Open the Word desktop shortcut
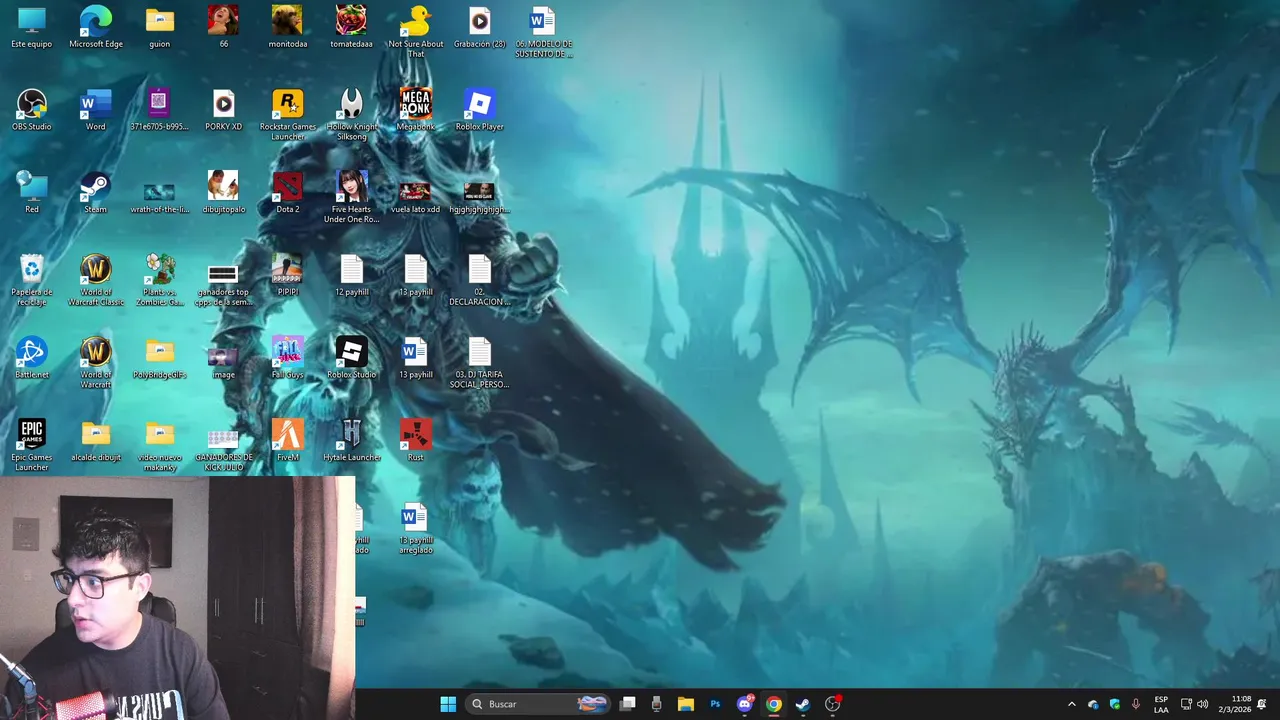This screenshot has width=1280, height=720. (x=96, y=110)
